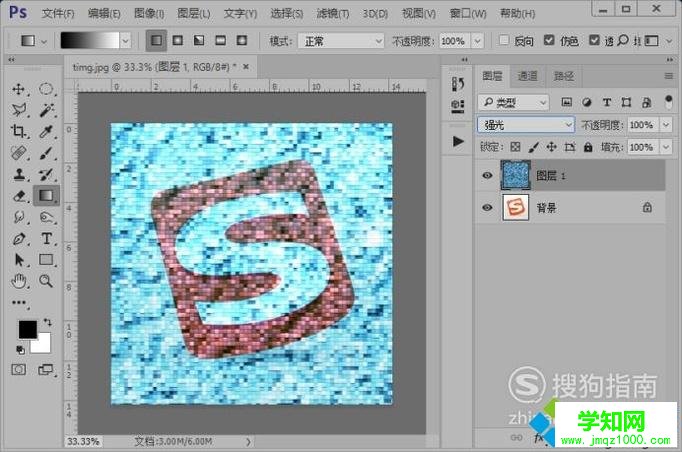
Task: Select the Blur tool
Action: [x=18, y=217]
